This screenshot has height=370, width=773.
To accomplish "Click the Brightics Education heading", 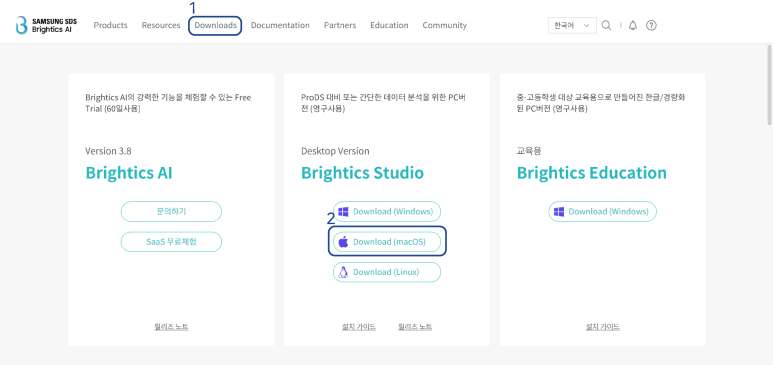I will click(x=592, y=173).
